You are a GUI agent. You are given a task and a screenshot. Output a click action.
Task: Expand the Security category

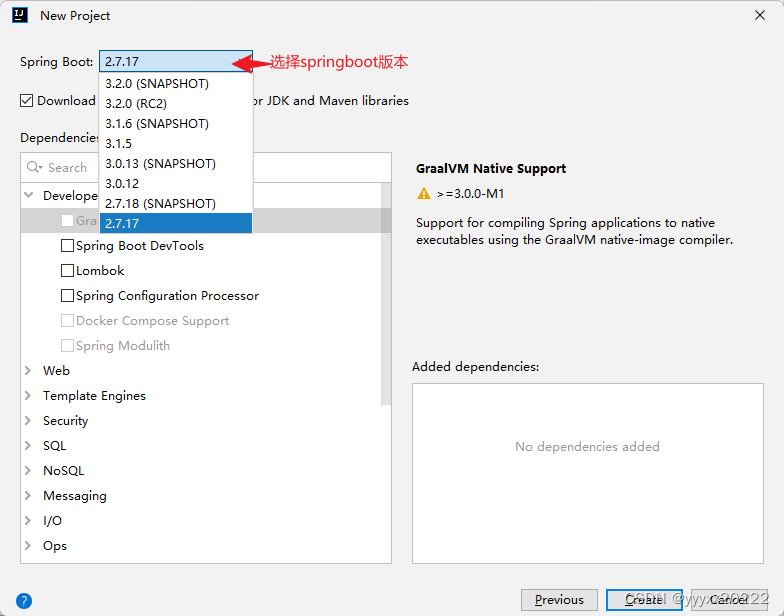[28, 420]
